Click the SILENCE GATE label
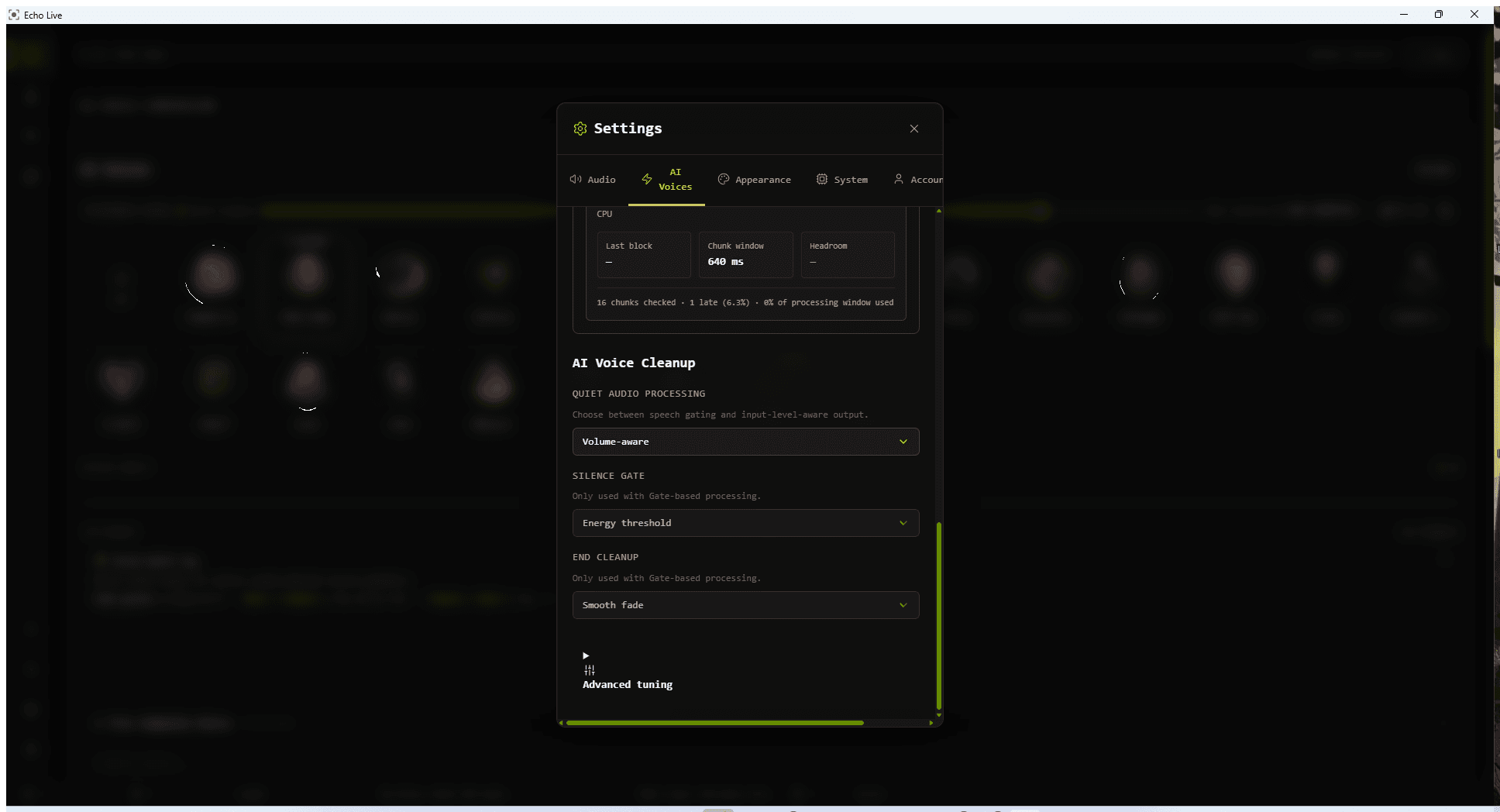Screen dimensions: 1500x812 coord(608,476)
